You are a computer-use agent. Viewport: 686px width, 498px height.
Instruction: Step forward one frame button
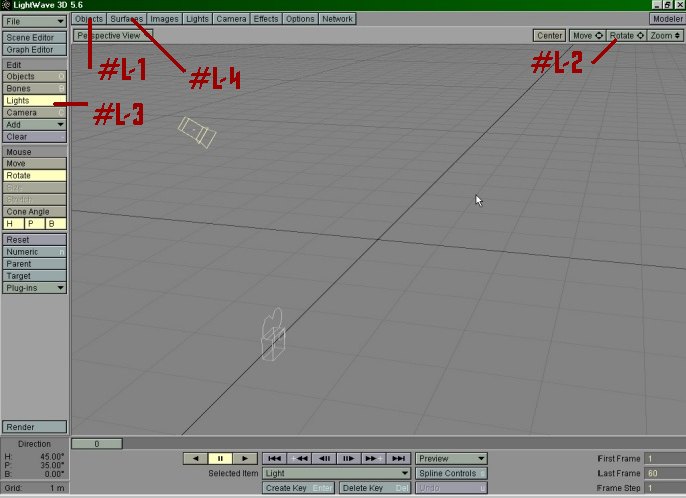pyautogui.click(x=349, y=459)
